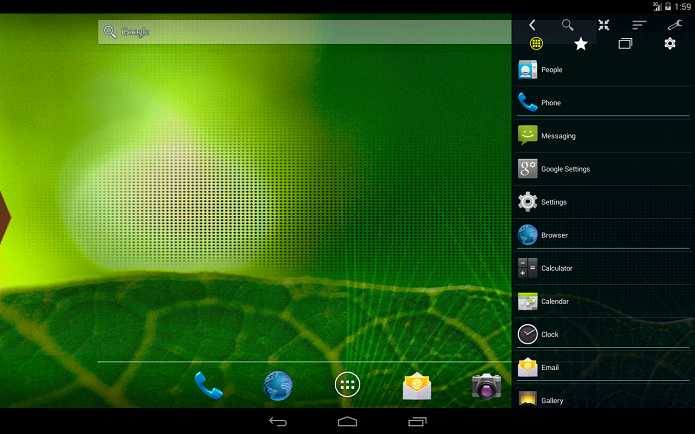Viewport: 695px width, 434px height.
Task: Open the Settings gear app in list
Action: [x=527, y=202]
